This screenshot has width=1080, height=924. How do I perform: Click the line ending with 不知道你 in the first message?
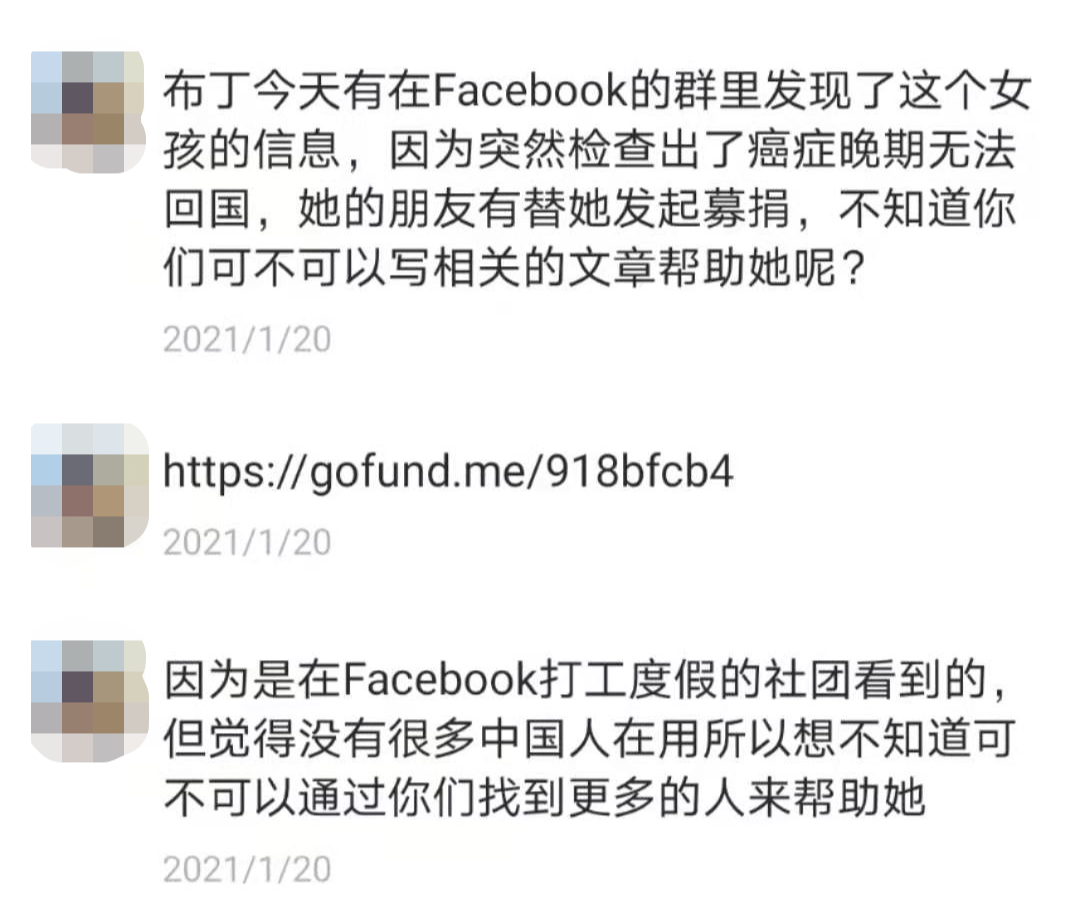coord(590,209)
